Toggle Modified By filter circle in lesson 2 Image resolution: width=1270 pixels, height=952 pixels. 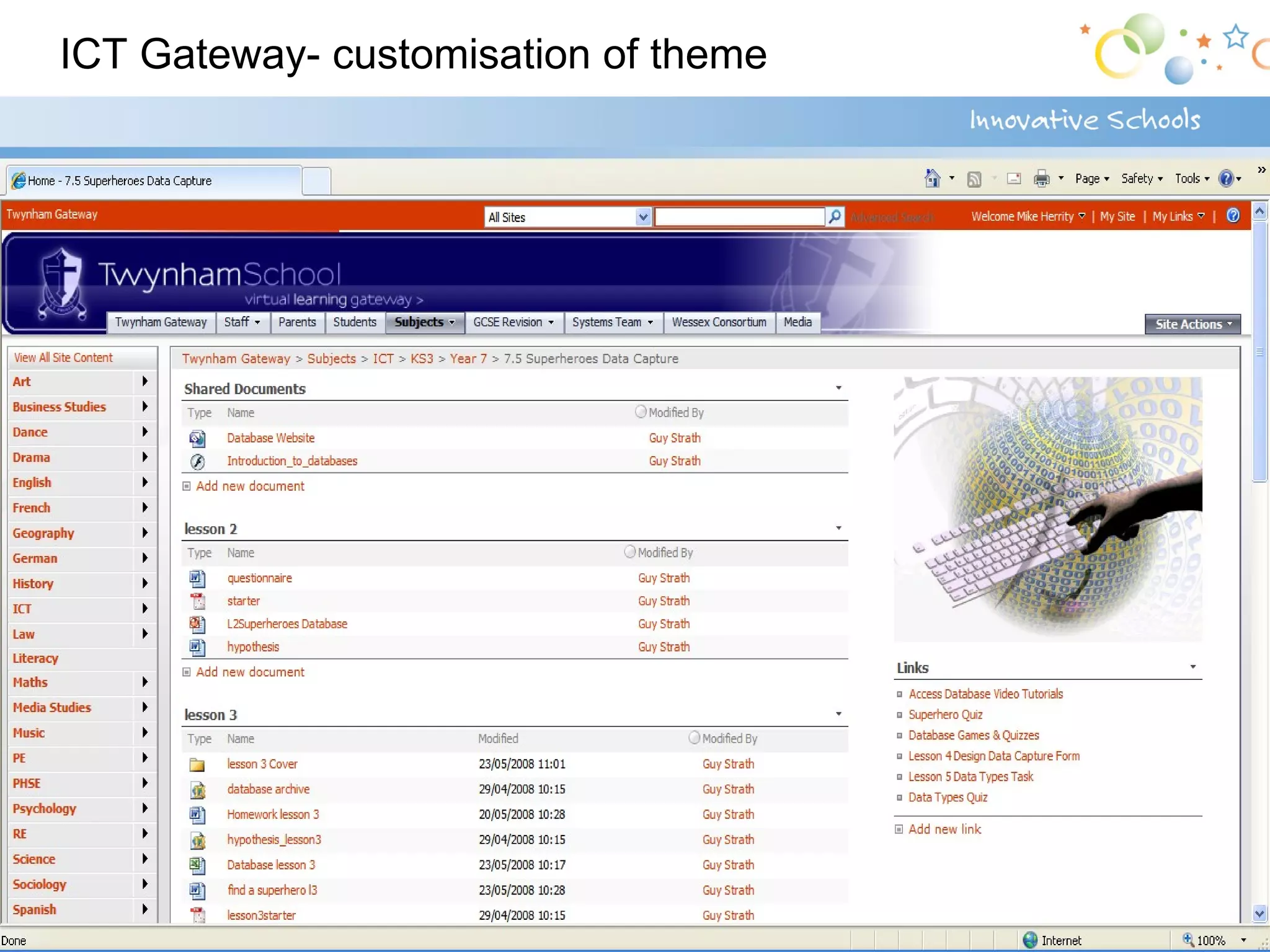(x=630, y=552)
